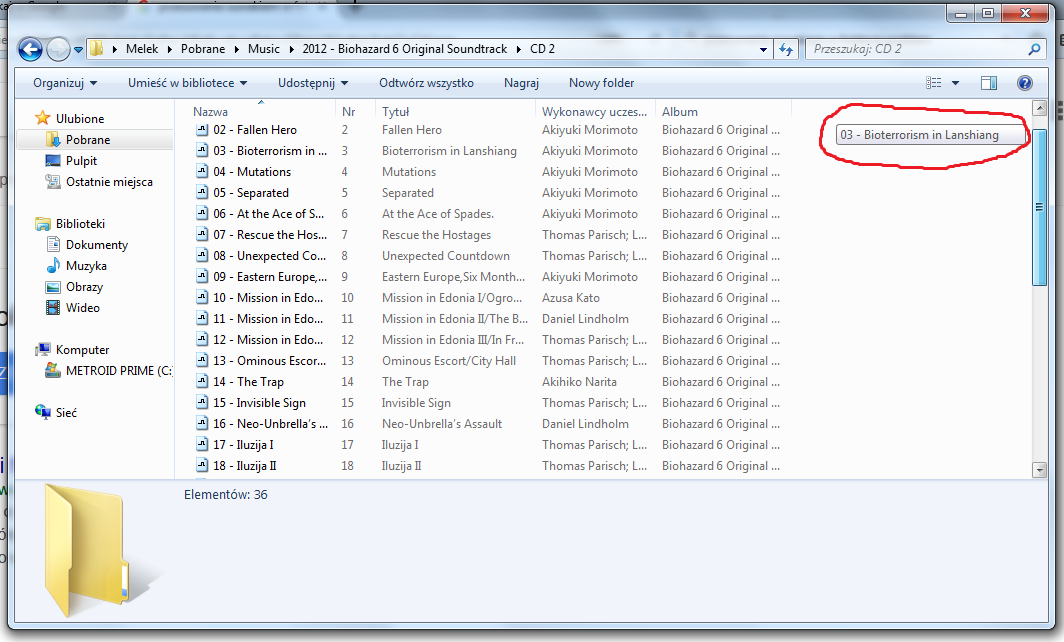Click the file list scroll up arrow

click(1039, 108)
